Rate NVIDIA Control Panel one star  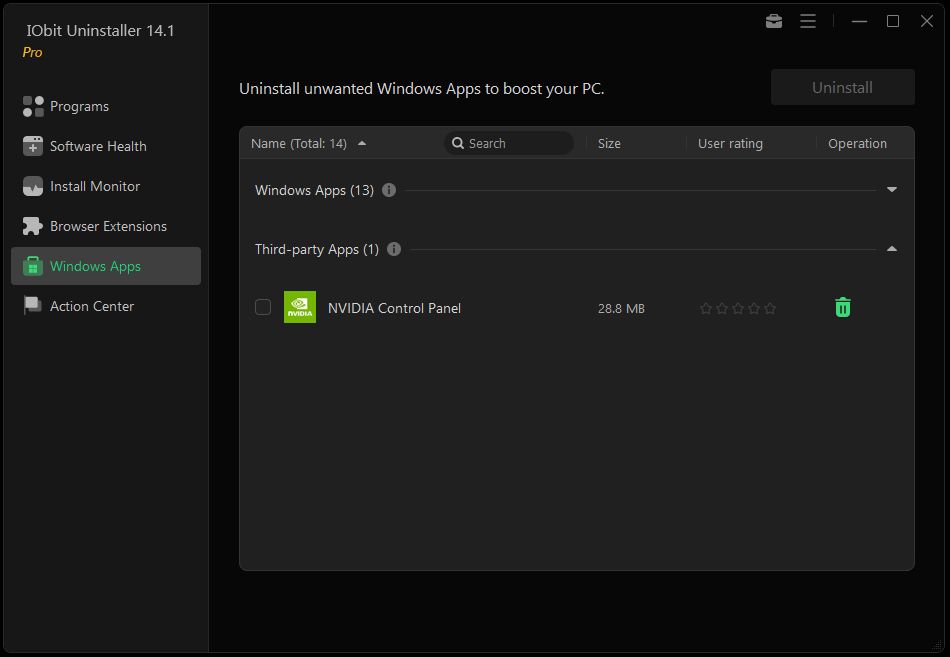point(706,308)
